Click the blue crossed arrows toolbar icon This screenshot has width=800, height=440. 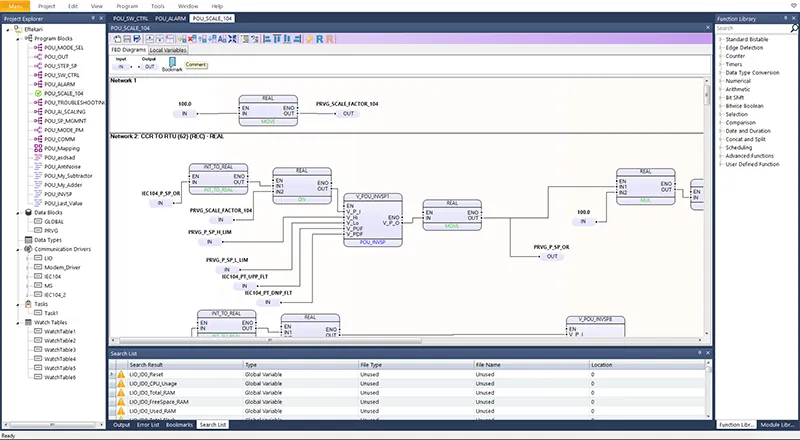[232, 39]
